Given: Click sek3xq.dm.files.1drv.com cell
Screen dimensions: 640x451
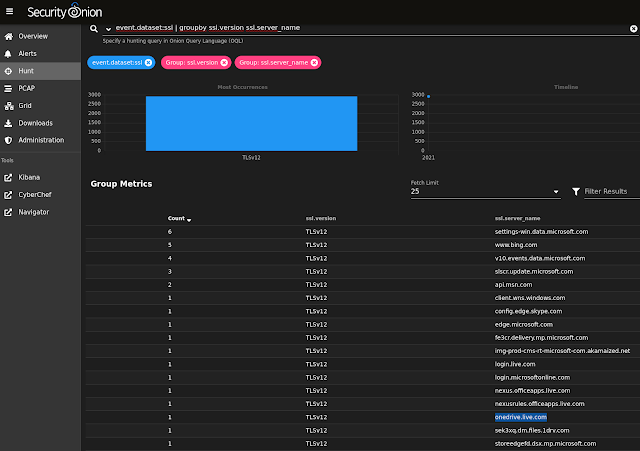Looking at the screenshot, I should point(532,431).
